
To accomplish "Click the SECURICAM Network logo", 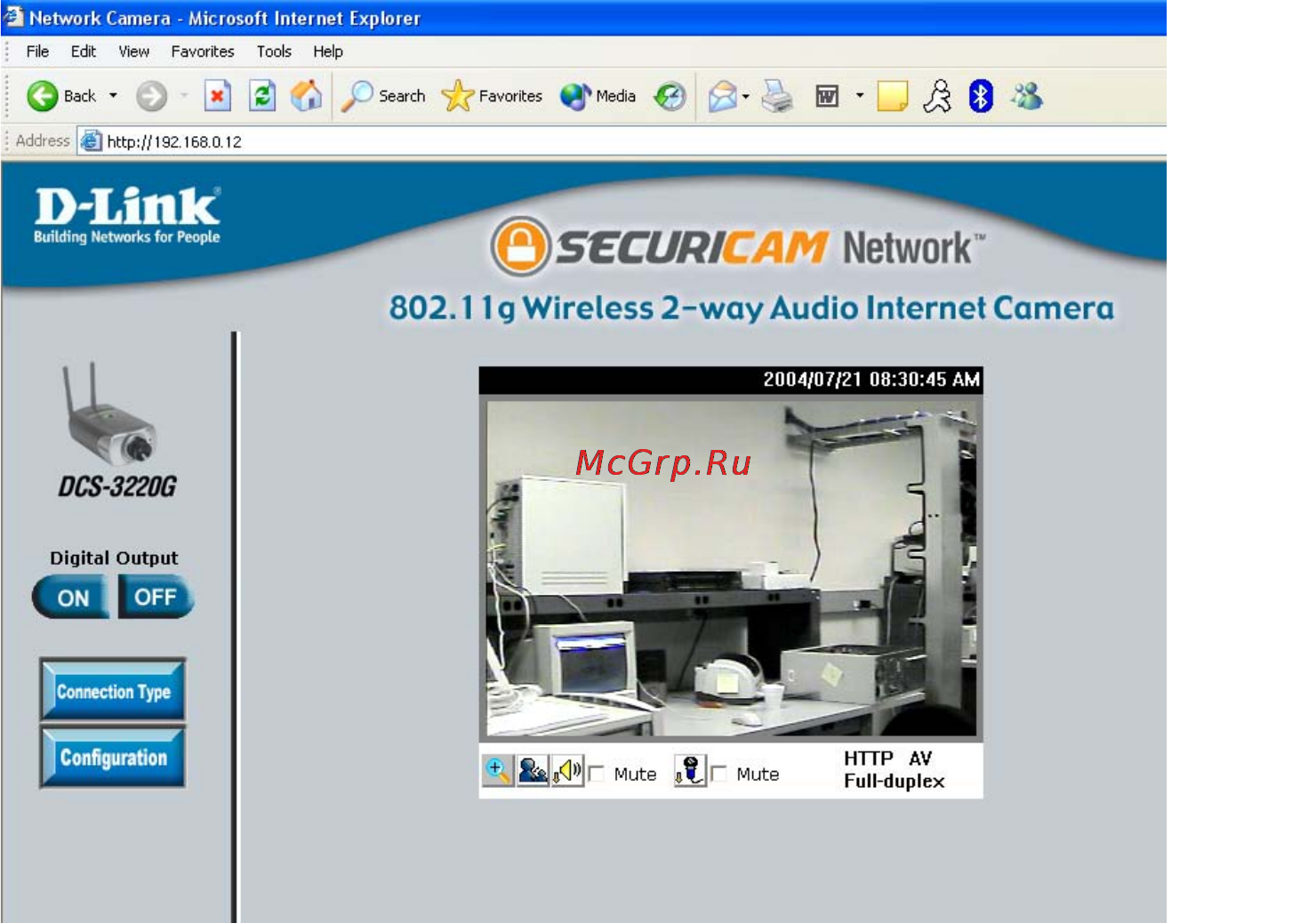I will [738, 246].
